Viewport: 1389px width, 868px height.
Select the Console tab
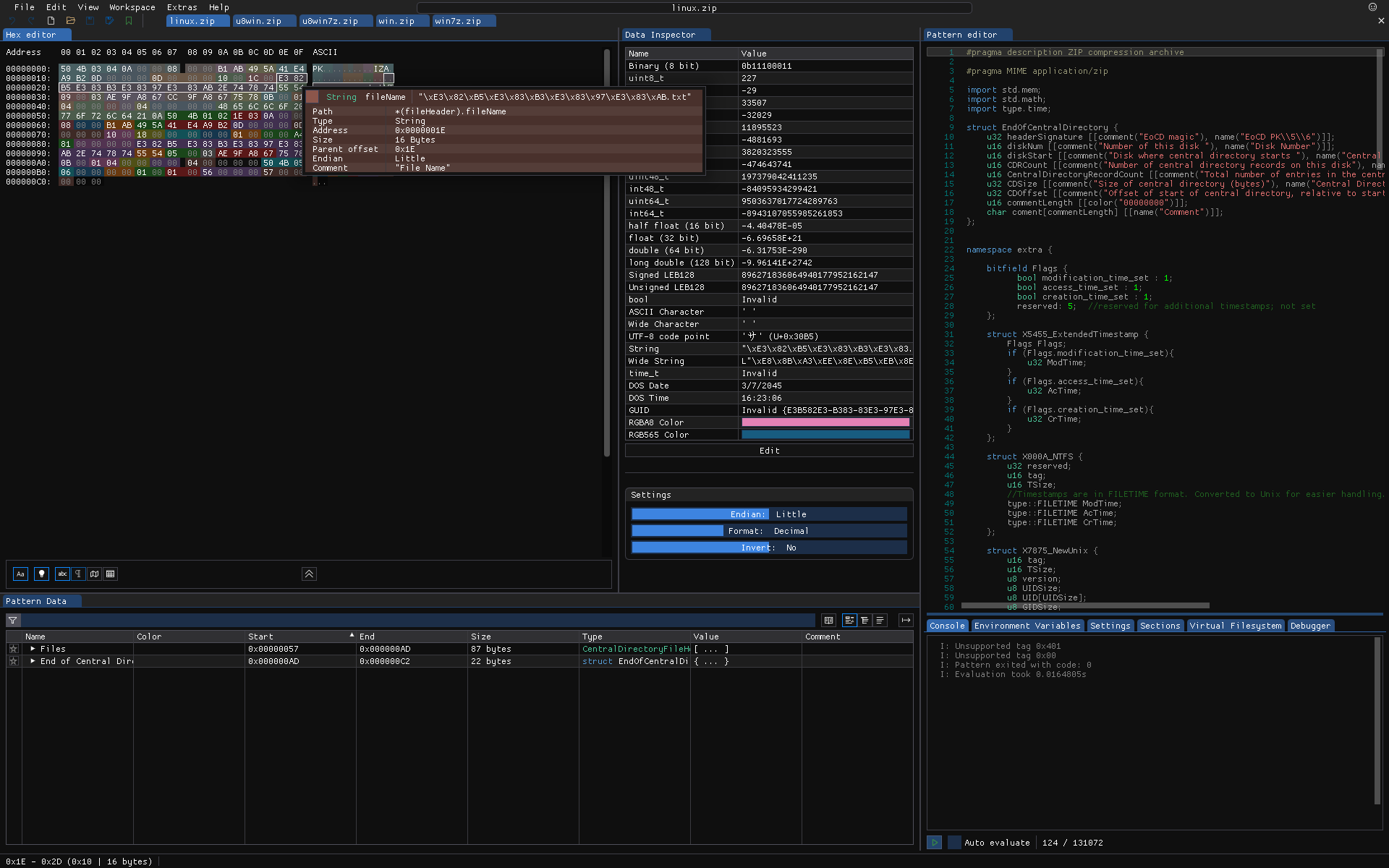[947, 626]
